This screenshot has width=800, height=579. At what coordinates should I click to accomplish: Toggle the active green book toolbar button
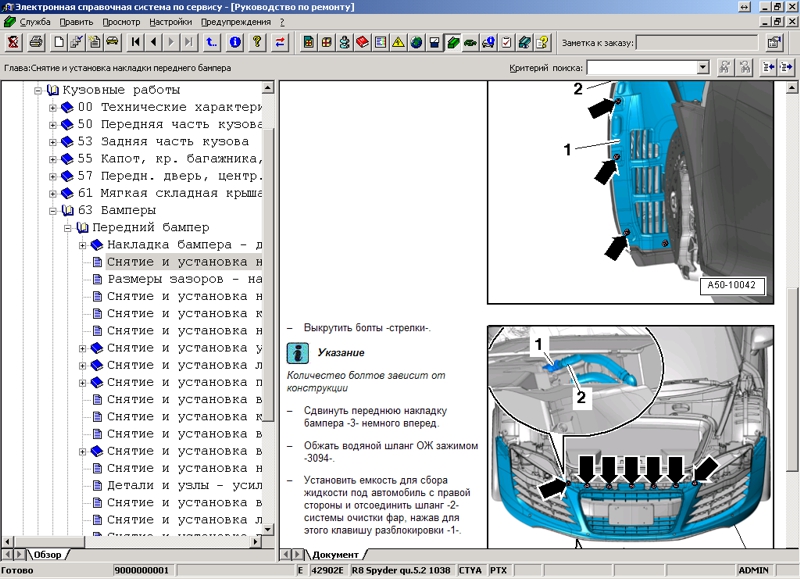point(452,42)
